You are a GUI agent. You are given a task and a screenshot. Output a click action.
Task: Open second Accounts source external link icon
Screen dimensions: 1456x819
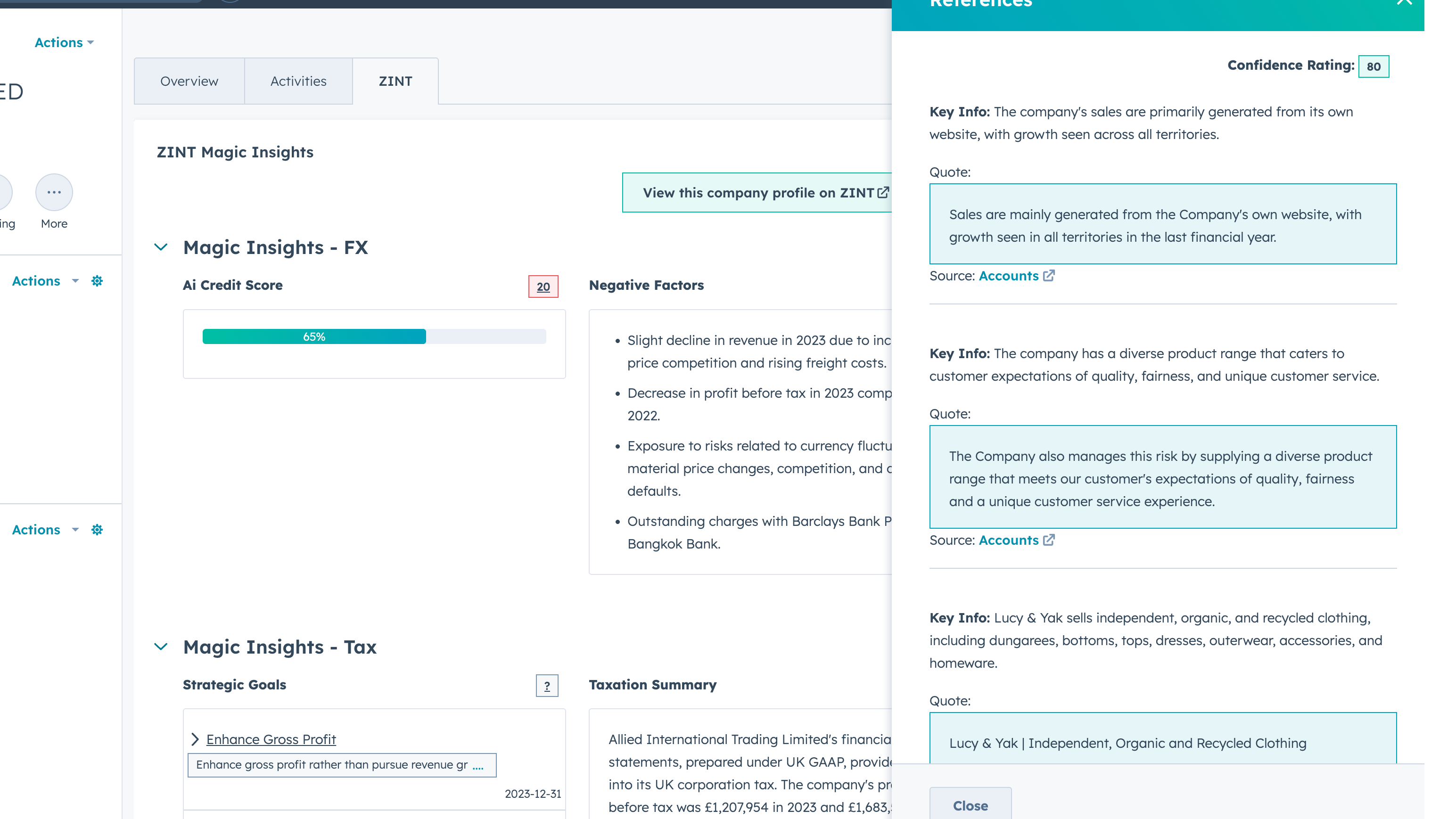coord(1049,541)
